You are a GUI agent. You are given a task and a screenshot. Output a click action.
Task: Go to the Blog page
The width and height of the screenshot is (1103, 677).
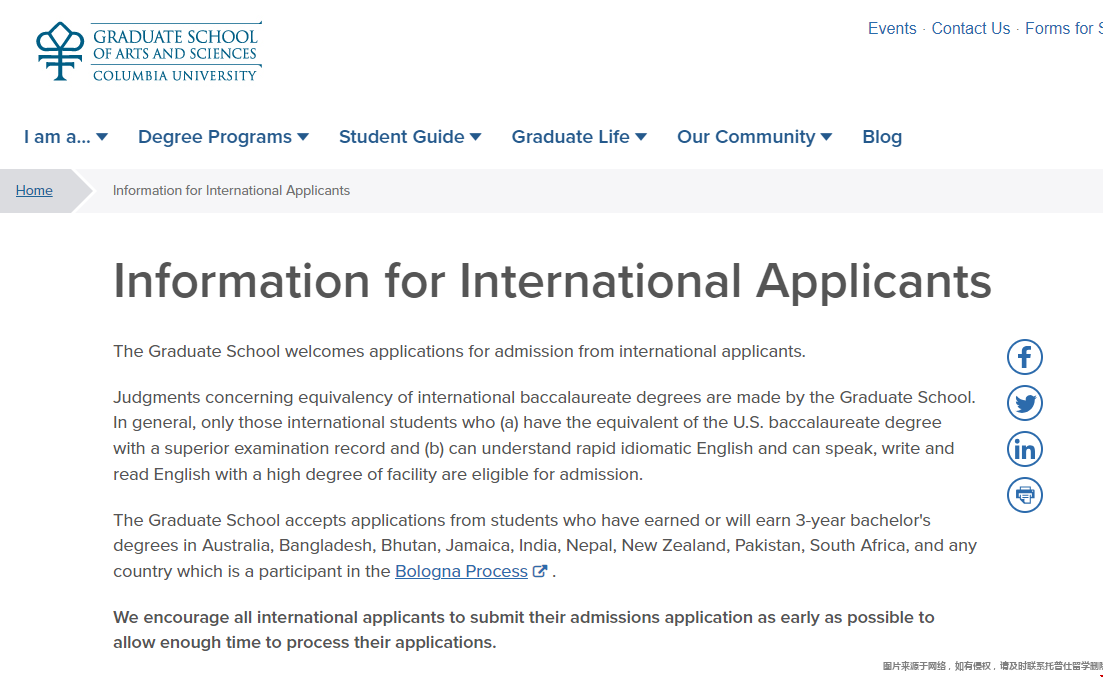click(882, 137)
